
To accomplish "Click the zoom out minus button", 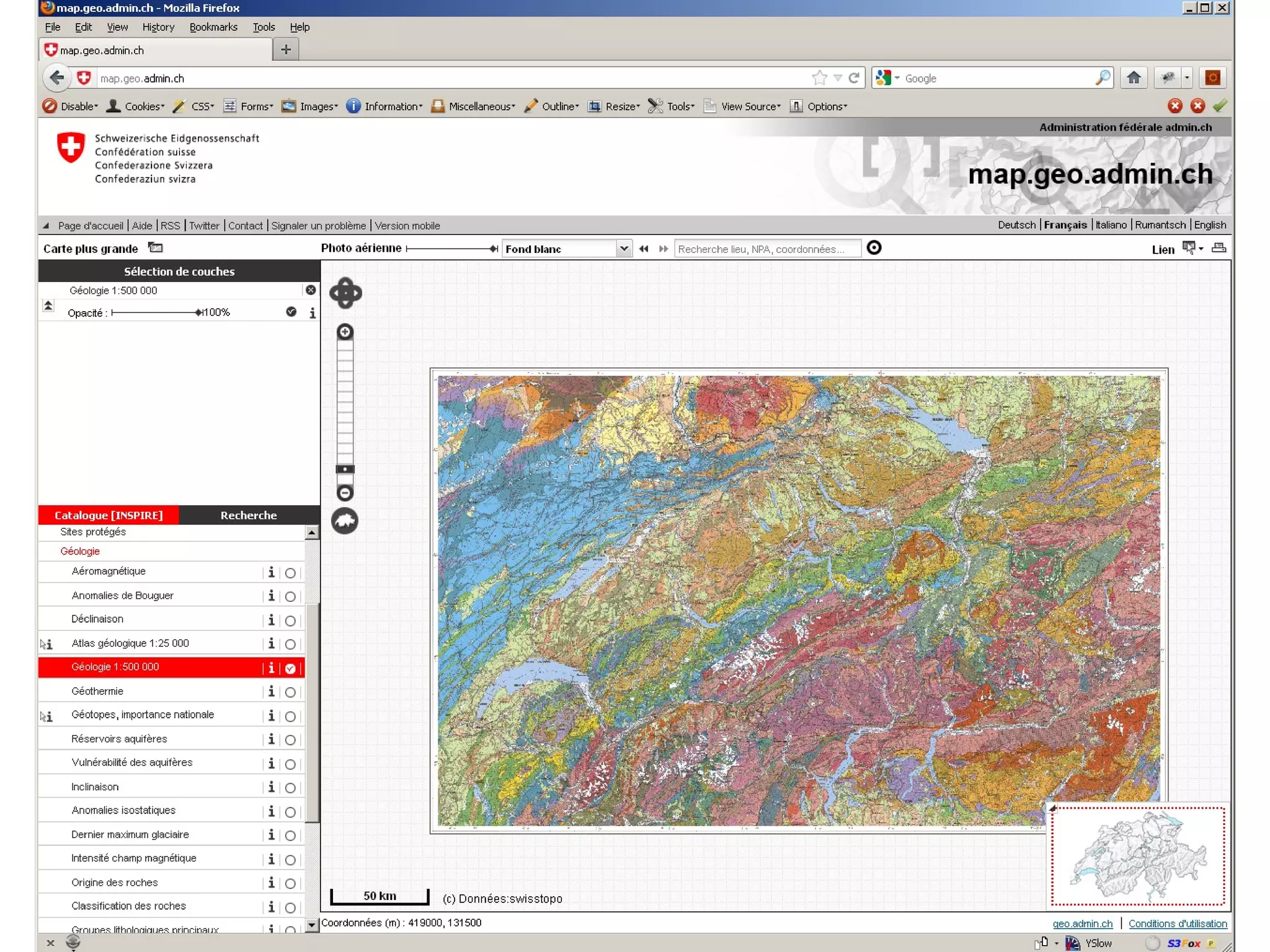I will click(x=345, y=493).
